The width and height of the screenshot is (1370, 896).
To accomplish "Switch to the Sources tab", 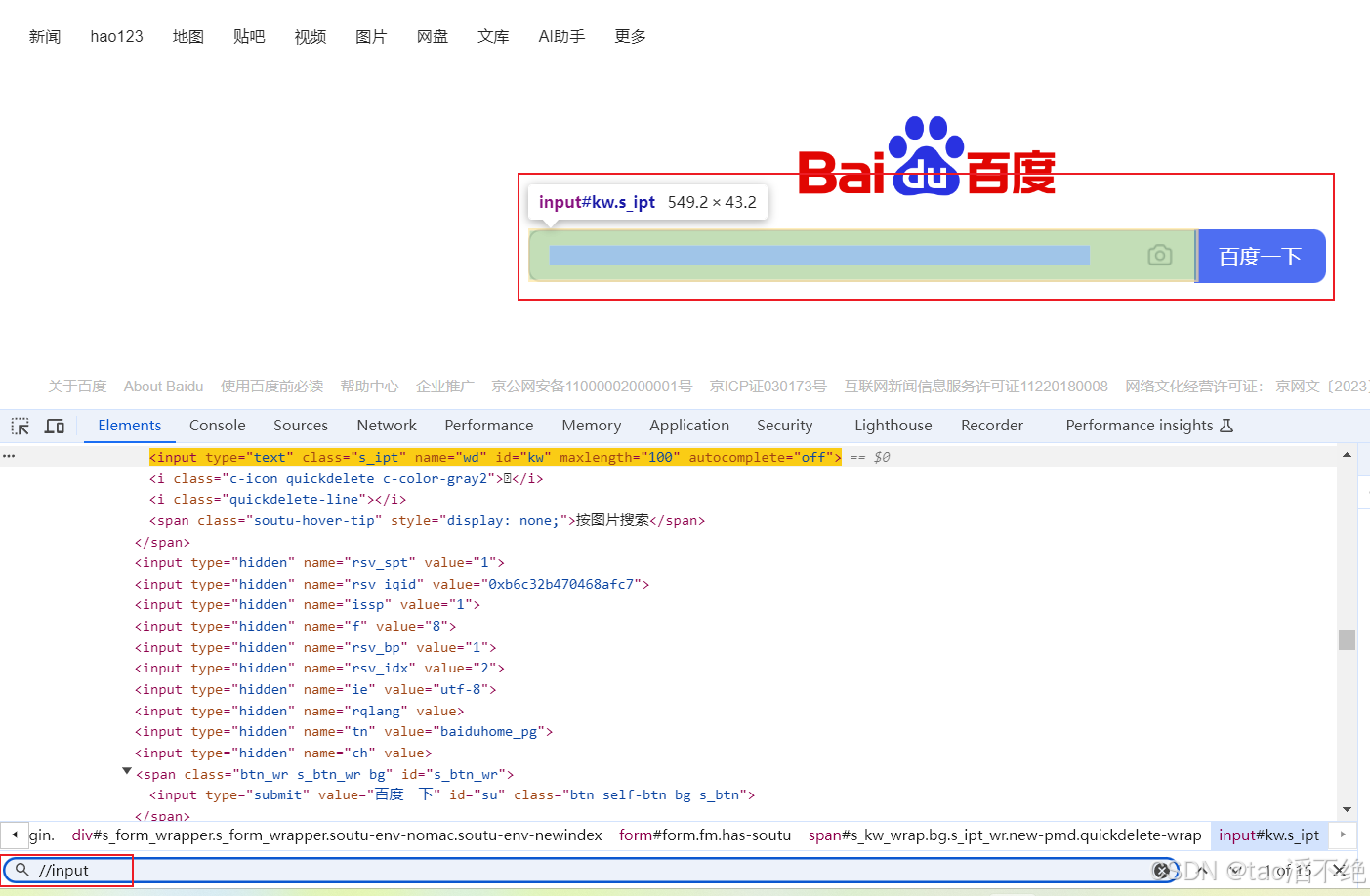I will [301, 426].
